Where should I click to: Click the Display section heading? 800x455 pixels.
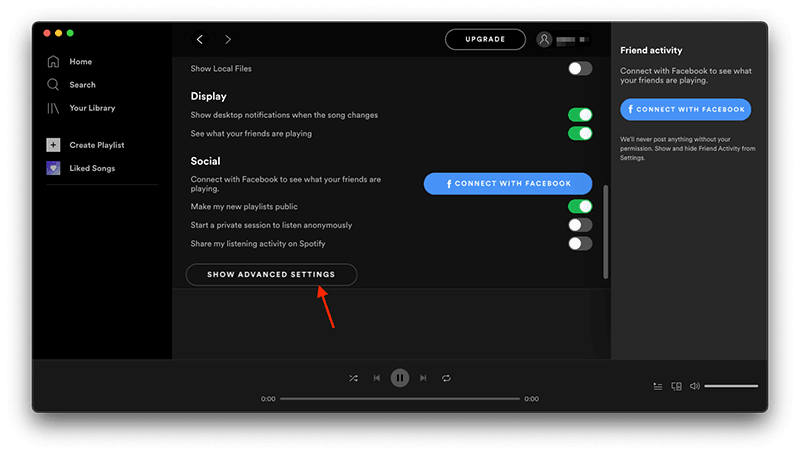tap(208, 96)
